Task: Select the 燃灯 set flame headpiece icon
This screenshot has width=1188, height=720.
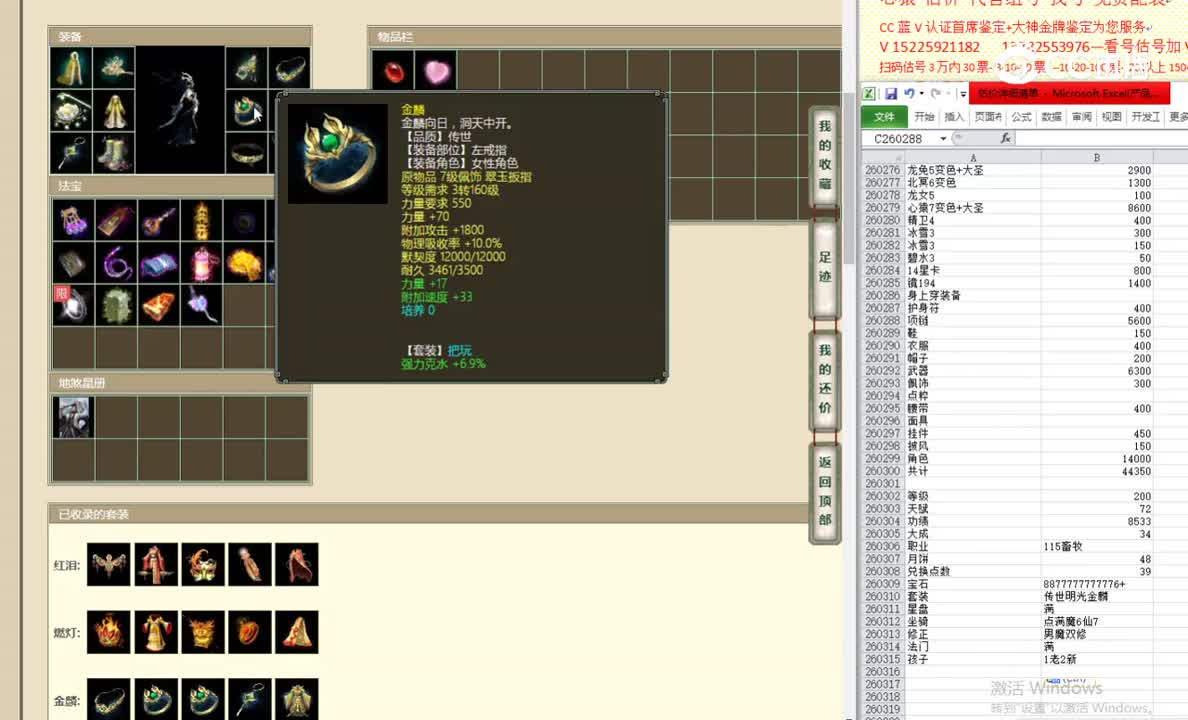Action: coord(108,632)
